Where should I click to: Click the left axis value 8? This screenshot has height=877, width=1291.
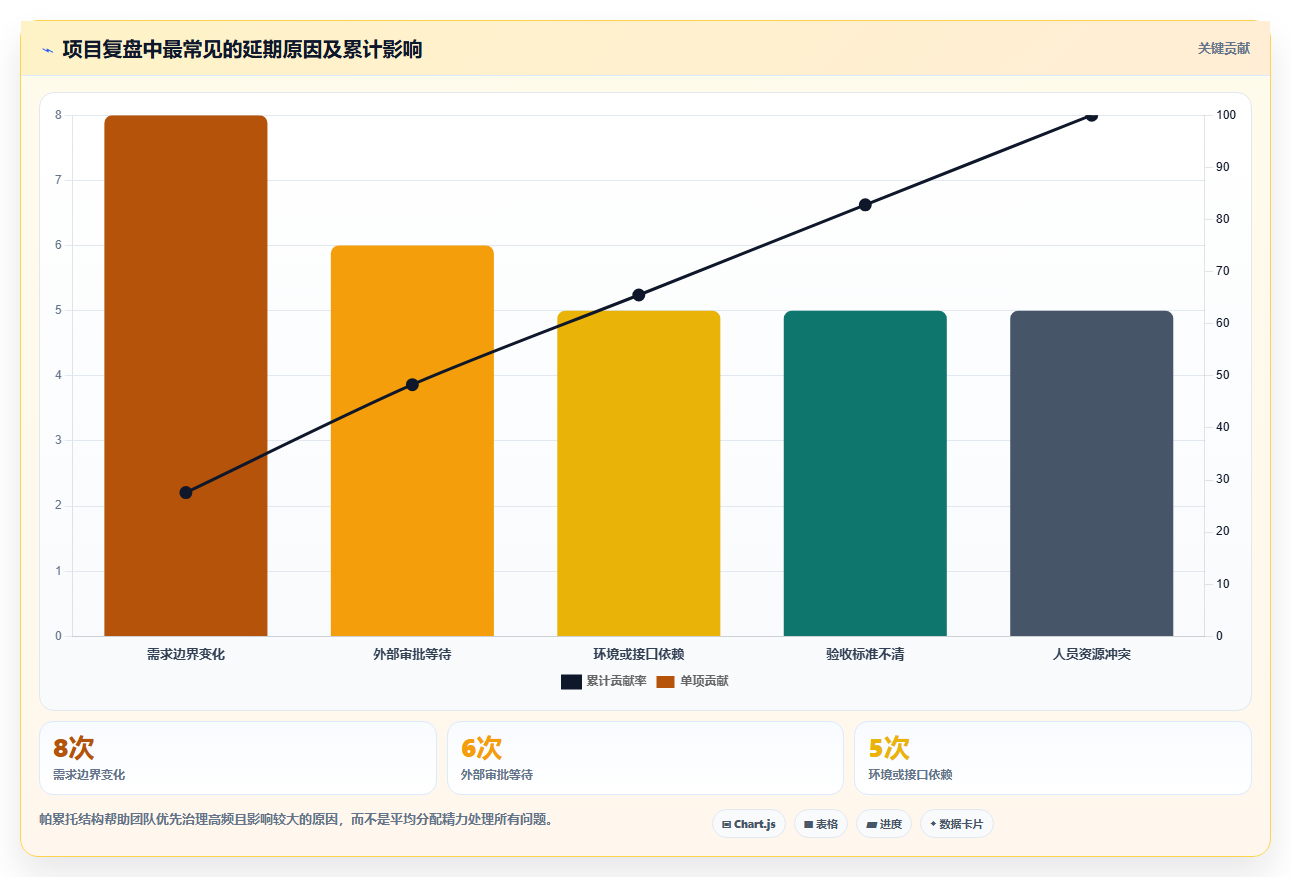(x=58, y=115)
